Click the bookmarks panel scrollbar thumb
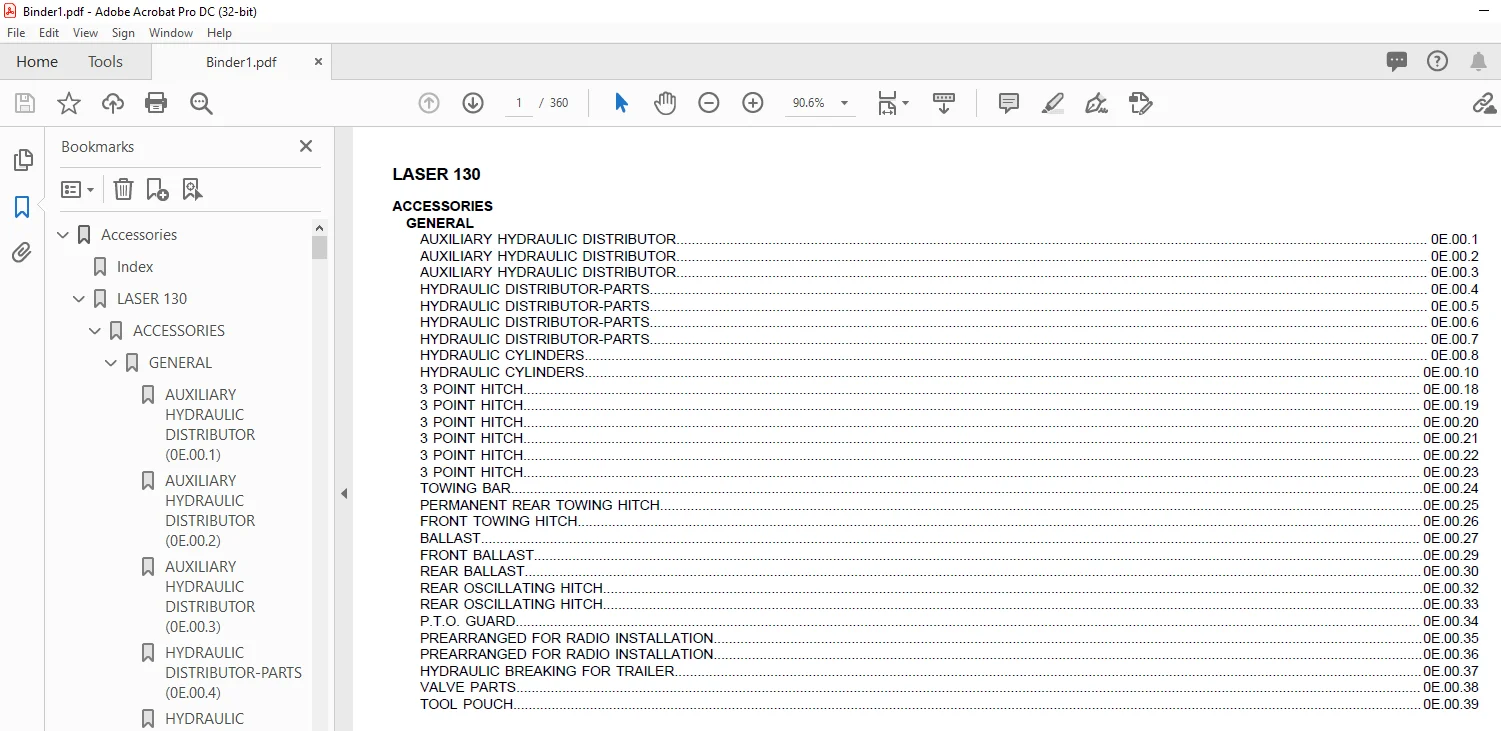This screenshot has width=1501, height=731. (320, 247)
